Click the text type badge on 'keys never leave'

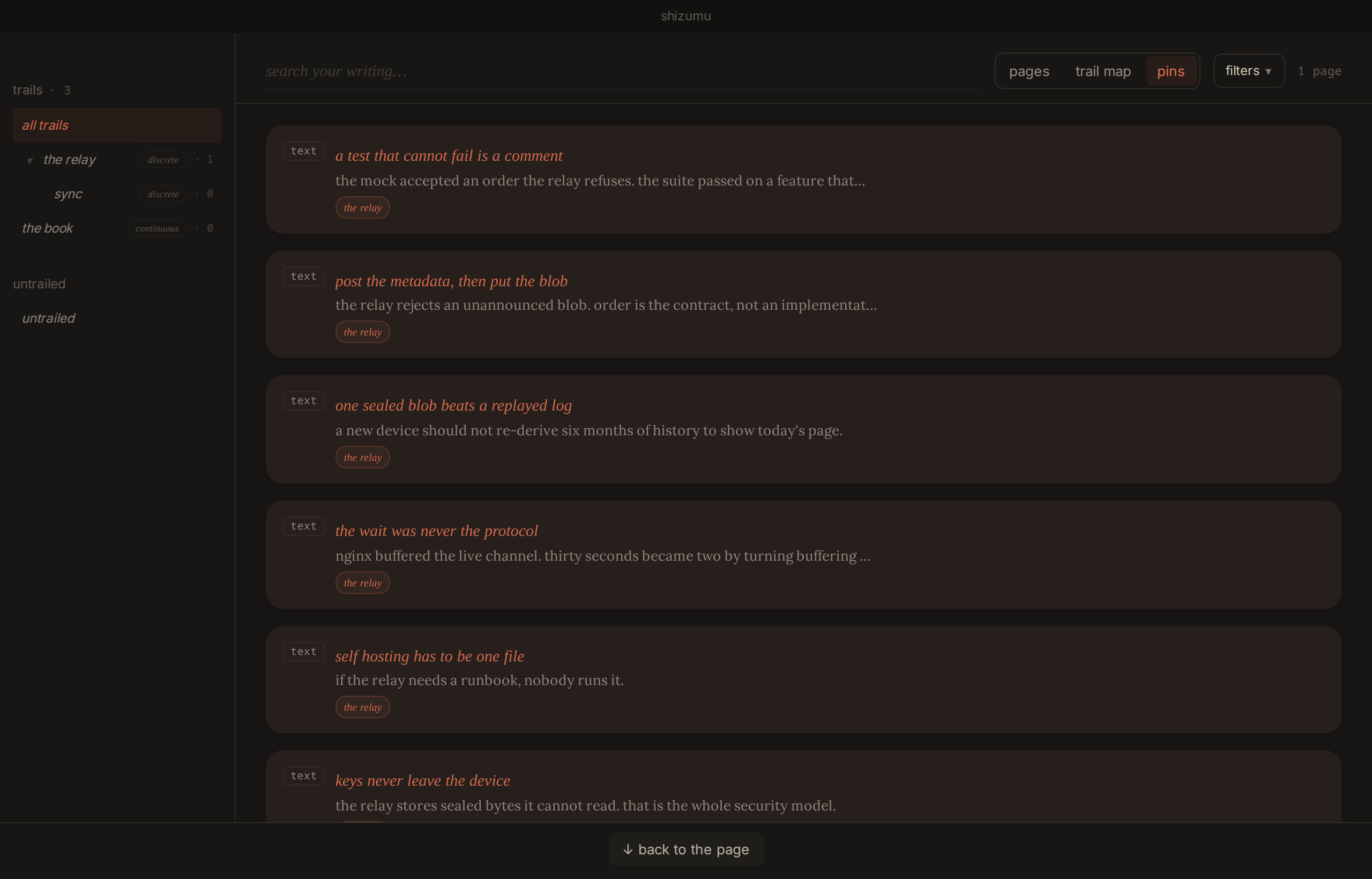[x=304, y=776]
